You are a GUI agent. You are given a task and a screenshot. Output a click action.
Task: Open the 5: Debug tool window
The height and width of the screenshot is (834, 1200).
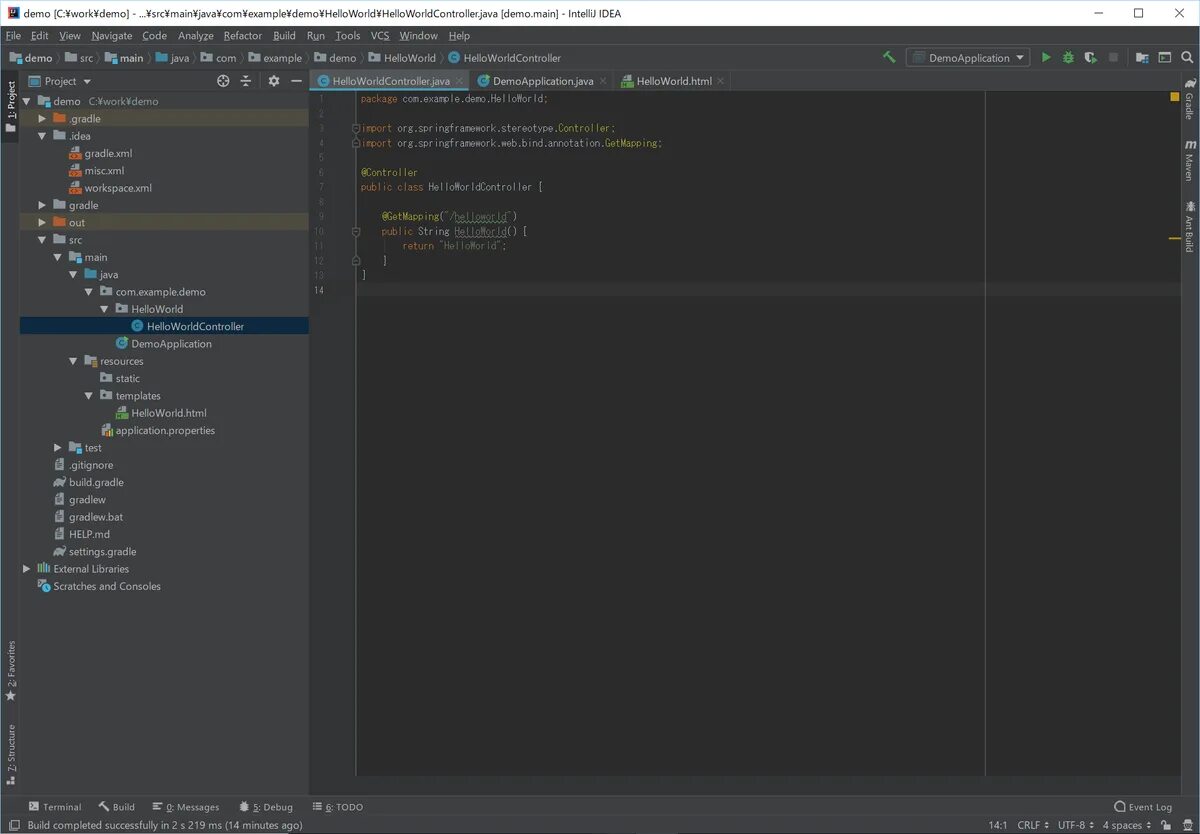[x=266, y=807]
